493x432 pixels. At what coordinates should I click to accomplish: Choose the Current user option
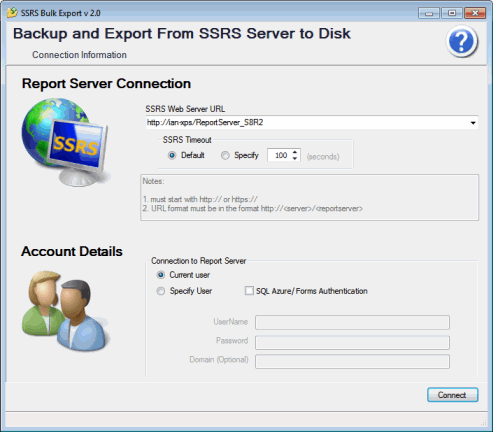click(161, 275)
